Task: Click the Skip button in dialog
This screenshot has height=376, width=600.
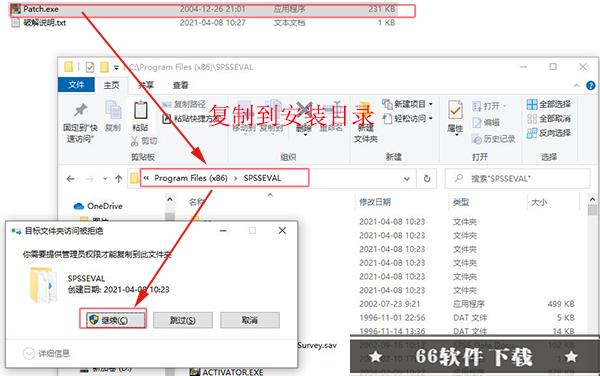Action: (x=183, y=320)
